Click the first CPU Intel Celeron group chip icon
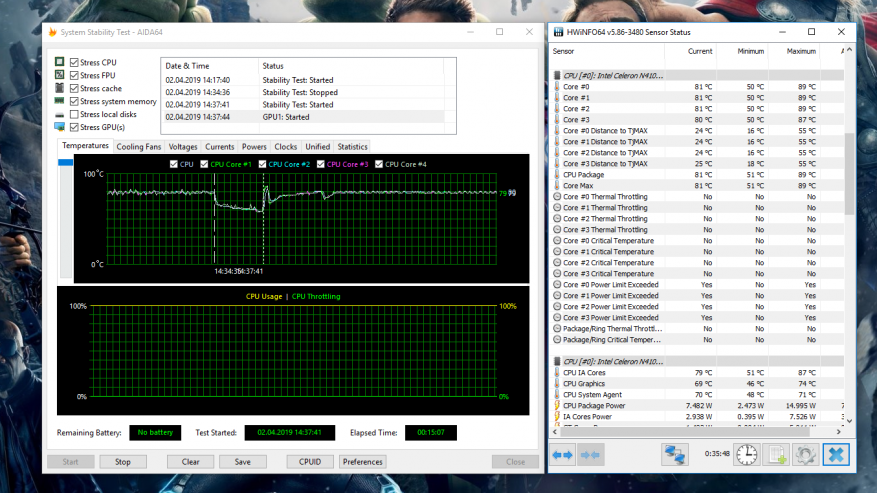 point(557,76)
